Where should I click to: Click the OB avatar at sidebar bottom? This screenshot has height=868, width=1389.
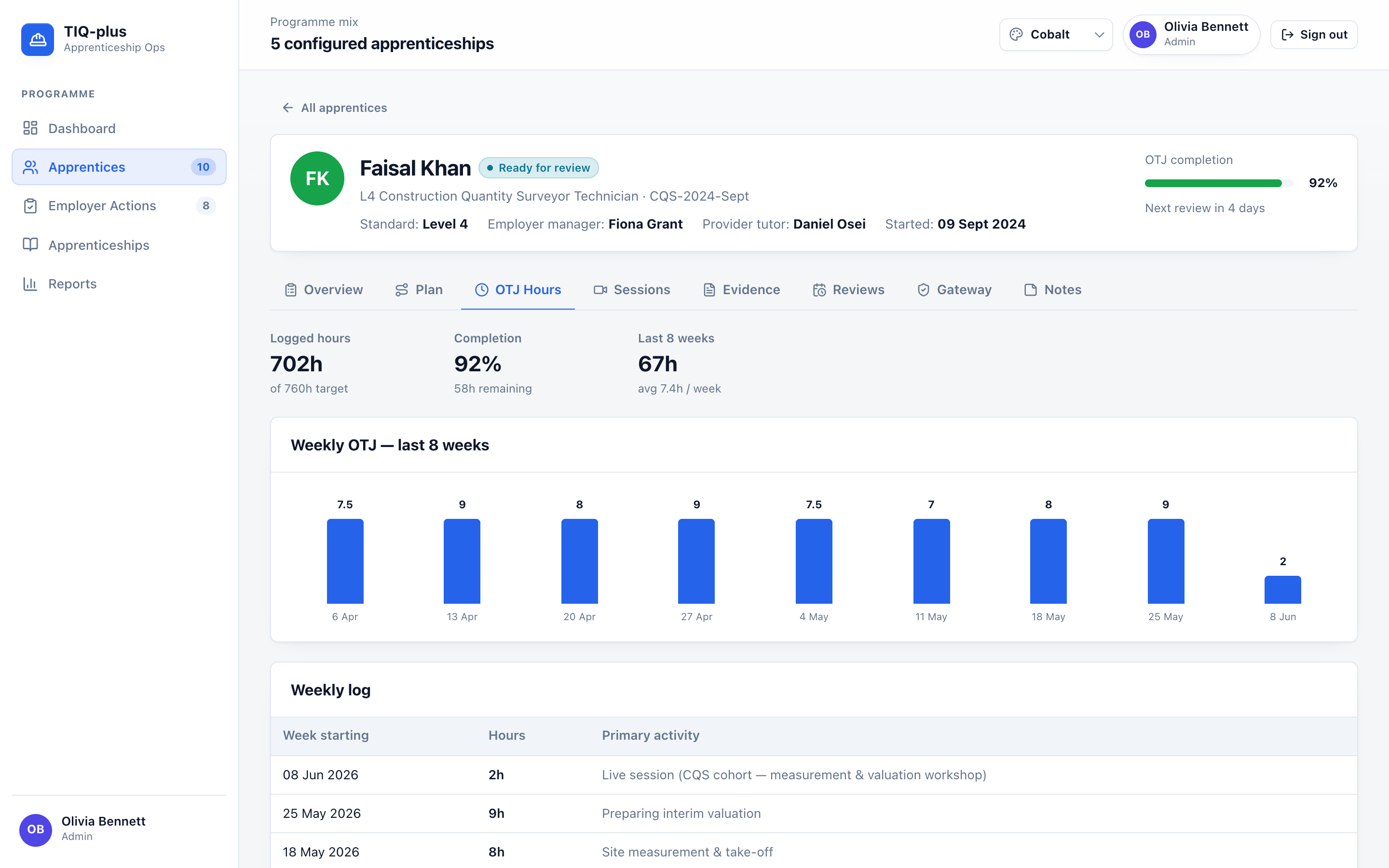(36, 829)
